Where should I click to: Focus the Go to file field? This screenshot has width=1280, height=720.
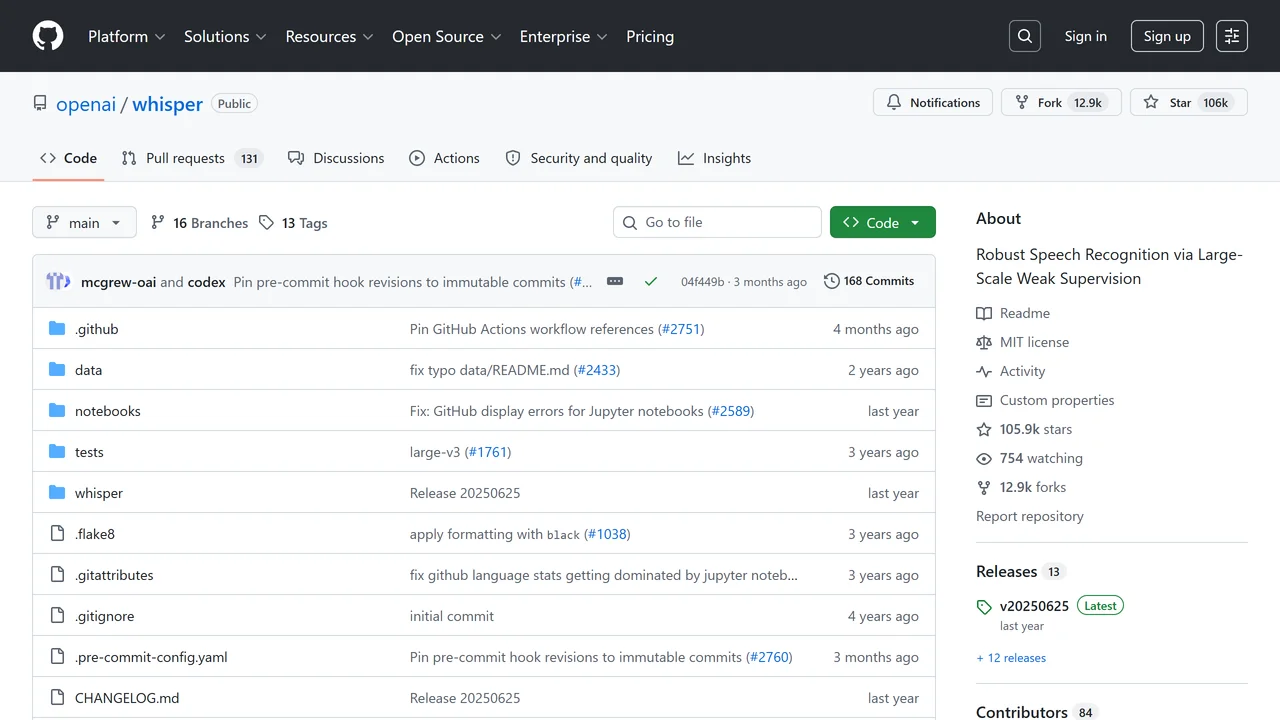tap(717, 222)
